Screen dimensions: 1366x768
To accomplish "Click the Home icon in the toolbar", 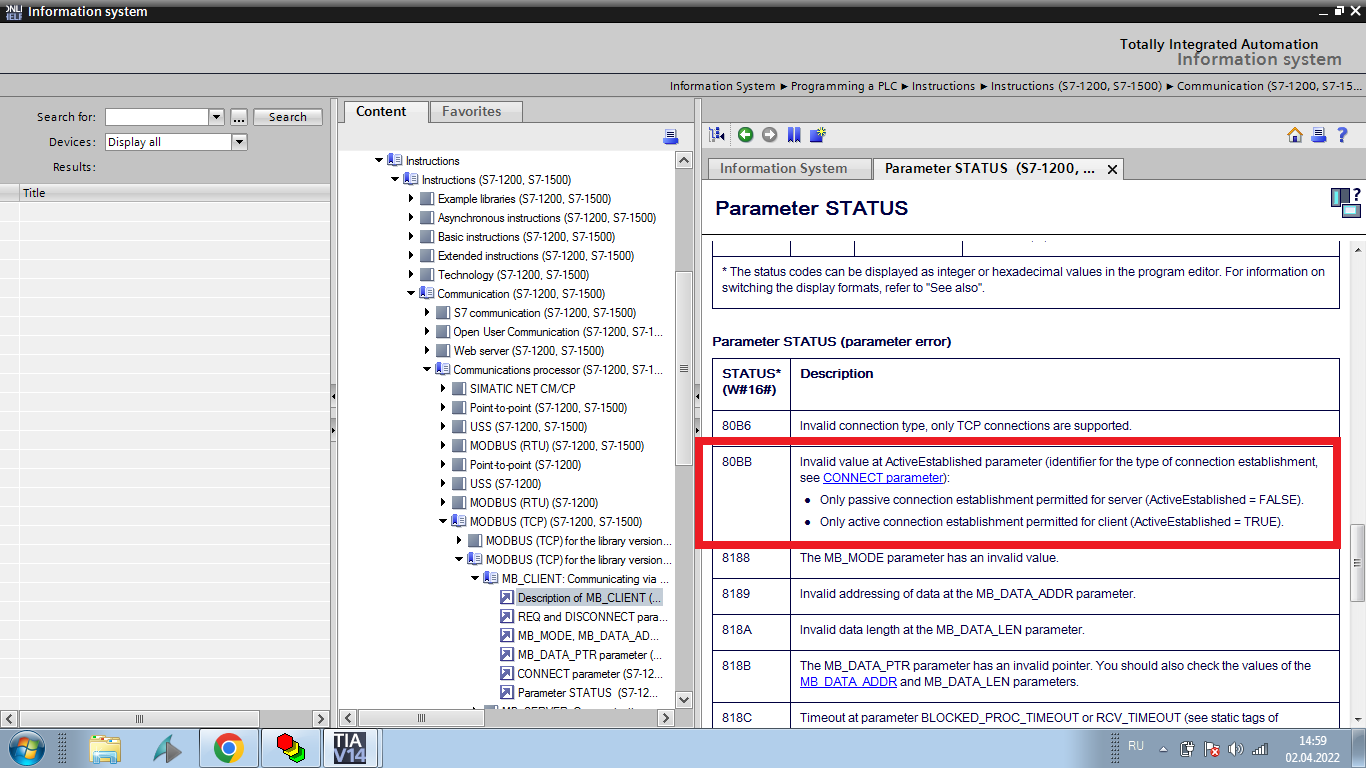I will [x=1295, y=135].
